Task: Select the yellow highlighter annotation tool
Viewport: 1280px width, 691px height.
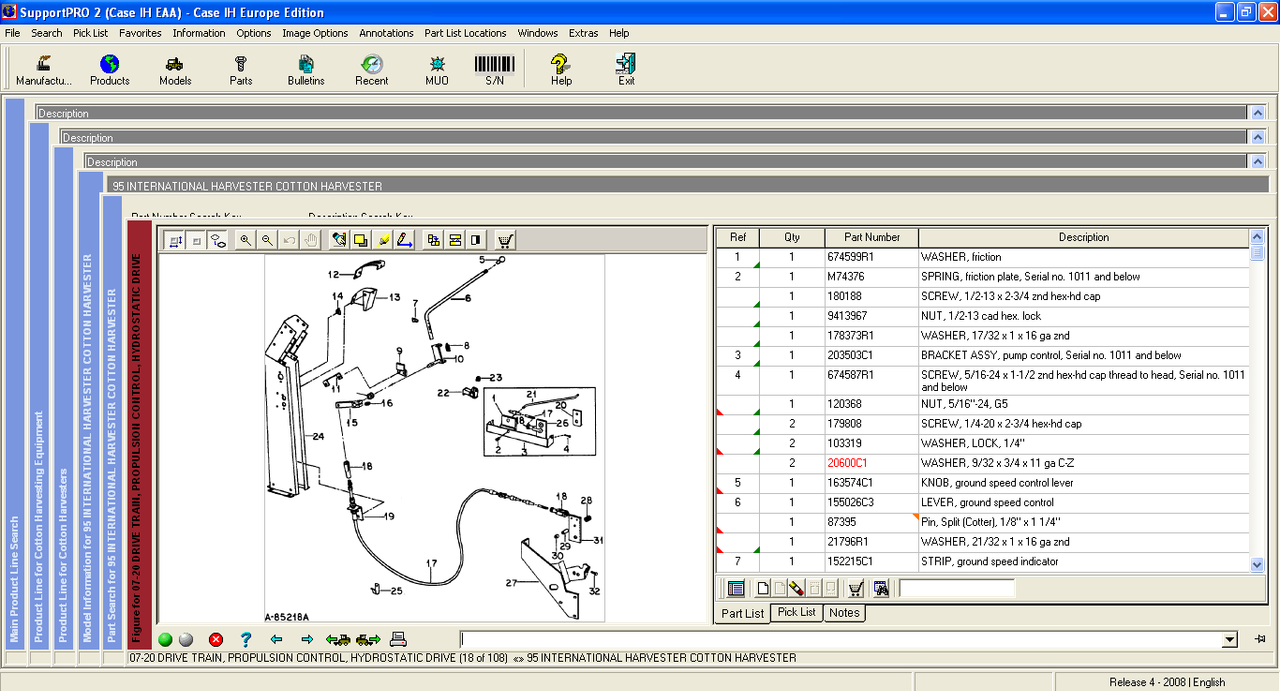Action: (383, 240)
